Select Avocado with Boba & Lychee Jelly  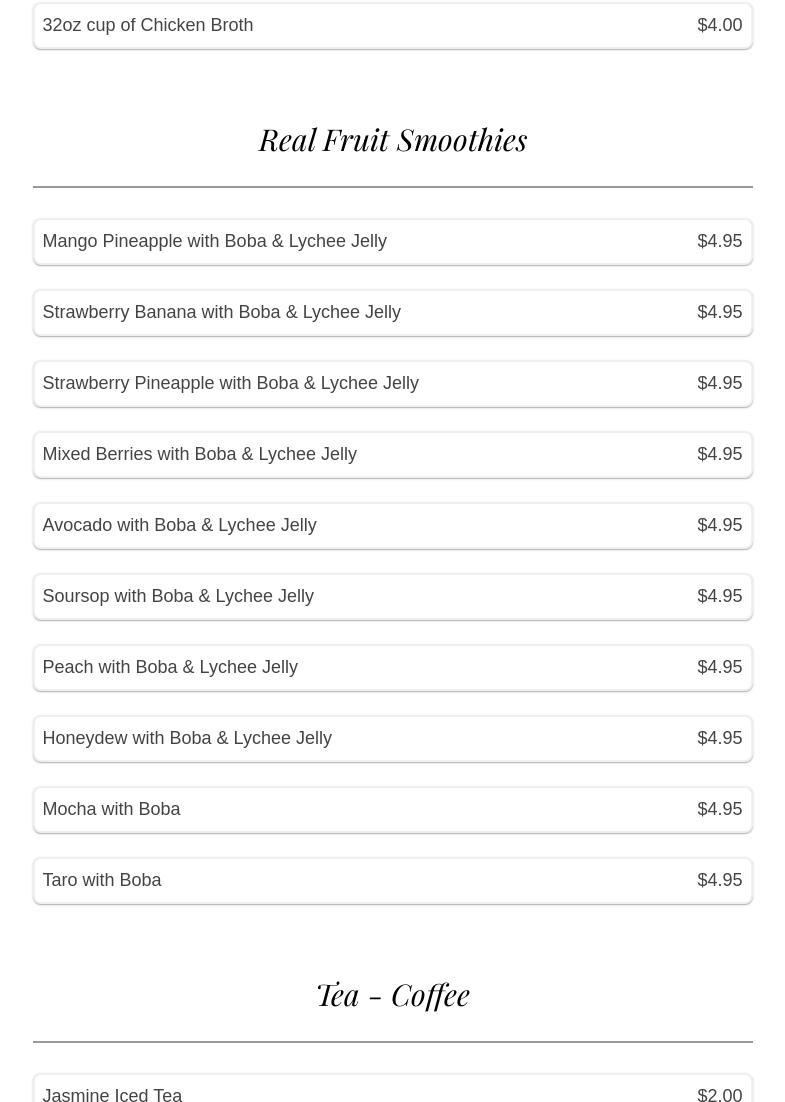pyautogui.click(x=179, y=525)
